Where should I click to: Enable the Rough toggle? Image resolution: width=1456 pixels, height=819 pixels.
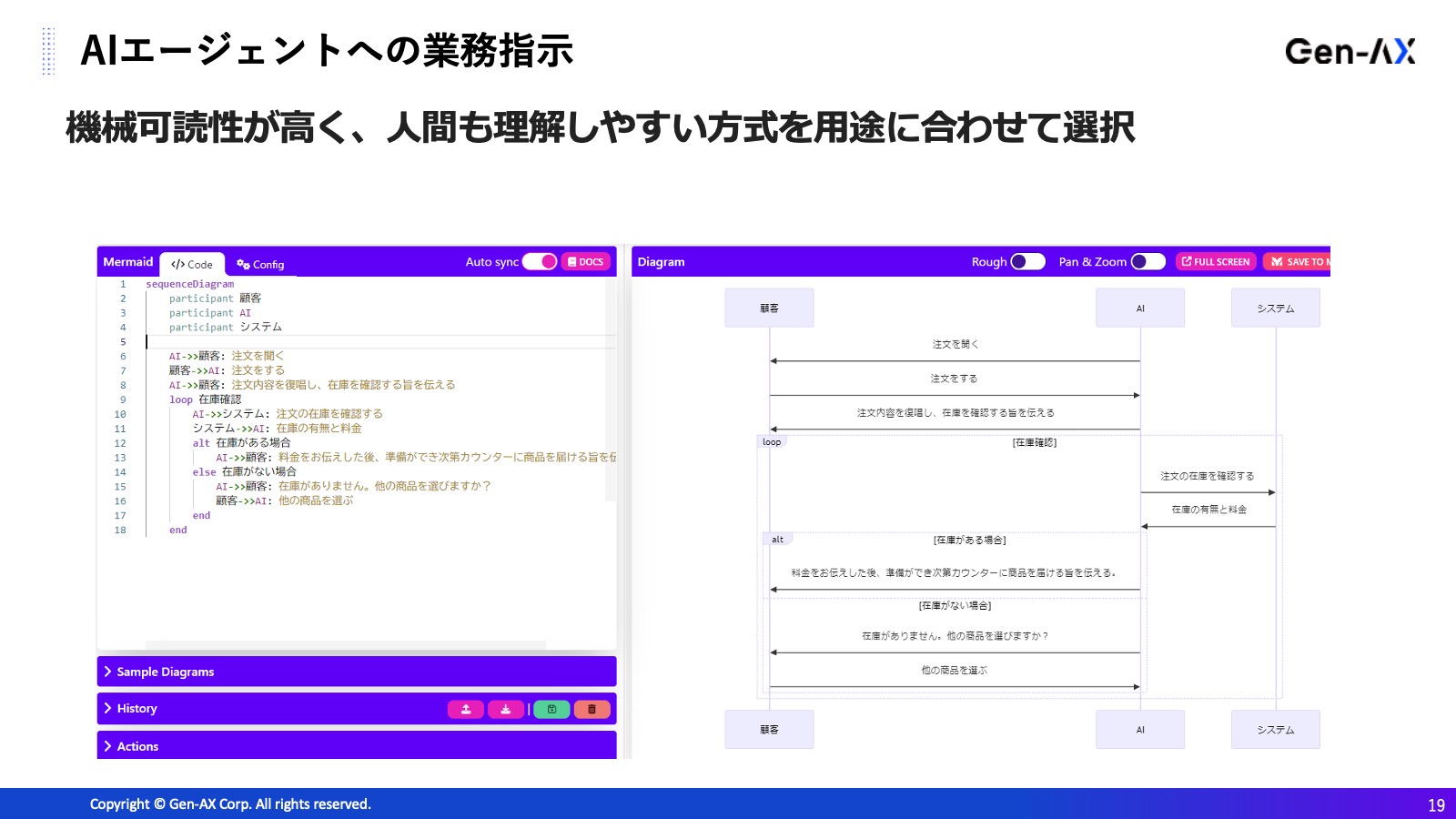click(1027, 262)
